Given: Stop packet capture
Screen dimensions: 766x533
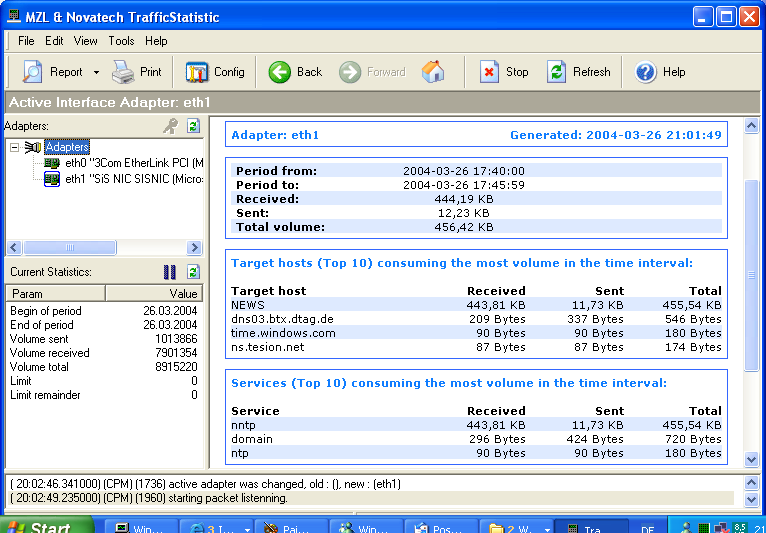Looking at the screenshot, I should click(503, 72).
